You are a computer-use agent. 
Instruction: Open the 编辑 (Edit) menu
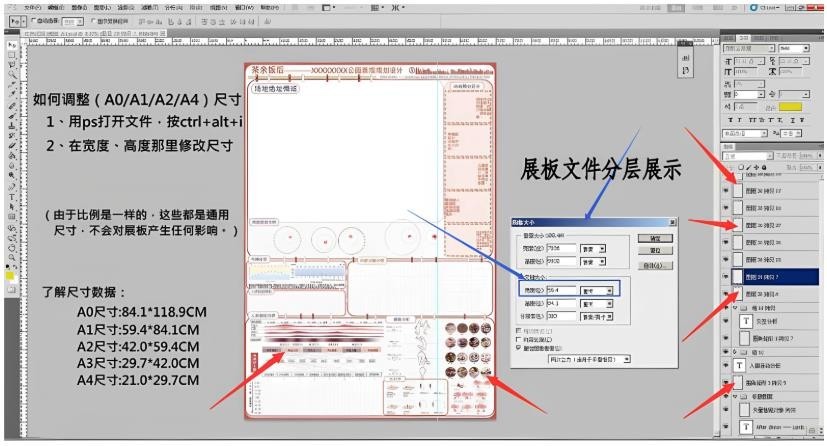point(55,7)
